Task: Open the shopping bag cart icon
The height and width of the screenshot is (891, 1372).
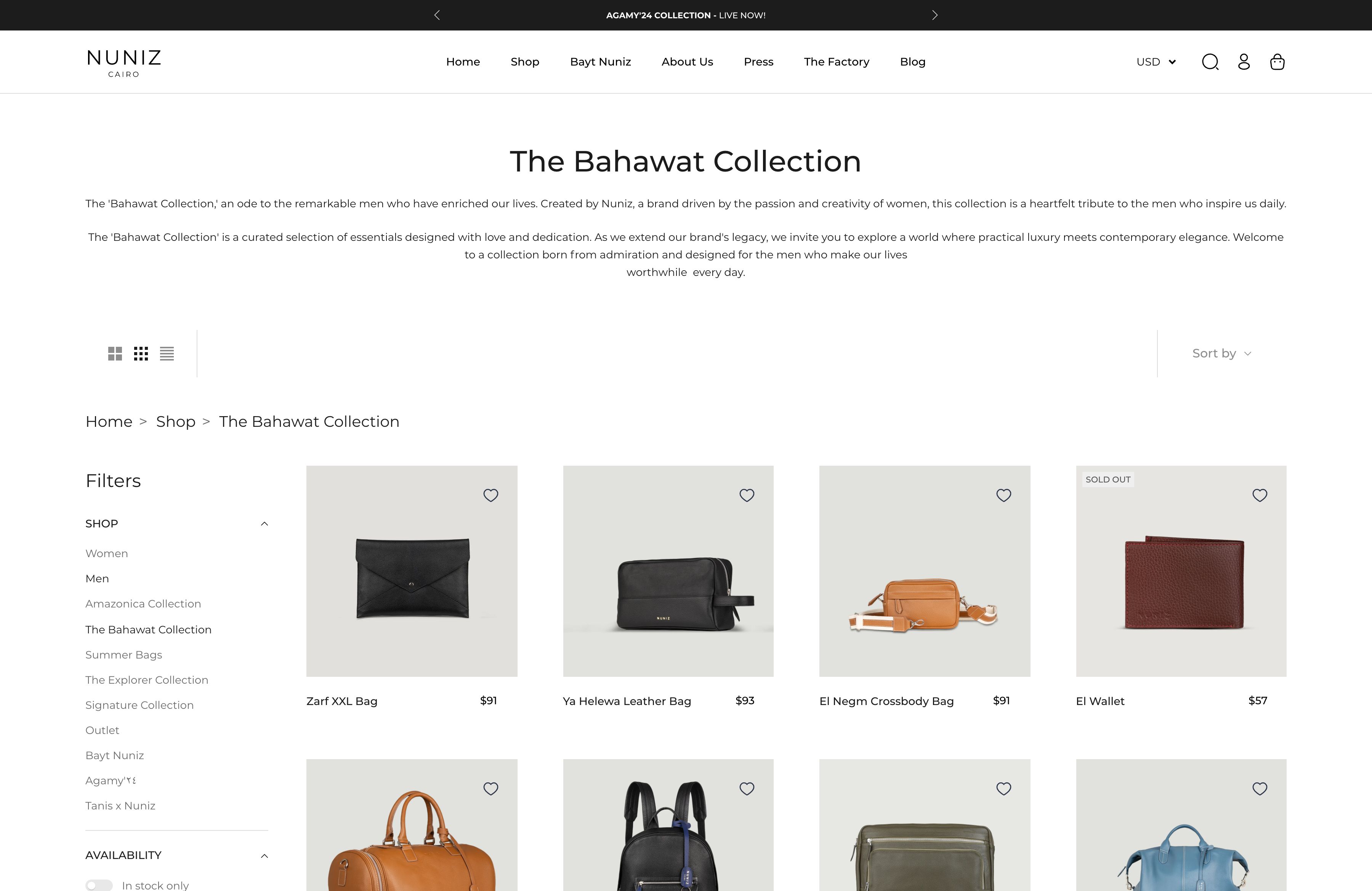Action: [1277, 62]
